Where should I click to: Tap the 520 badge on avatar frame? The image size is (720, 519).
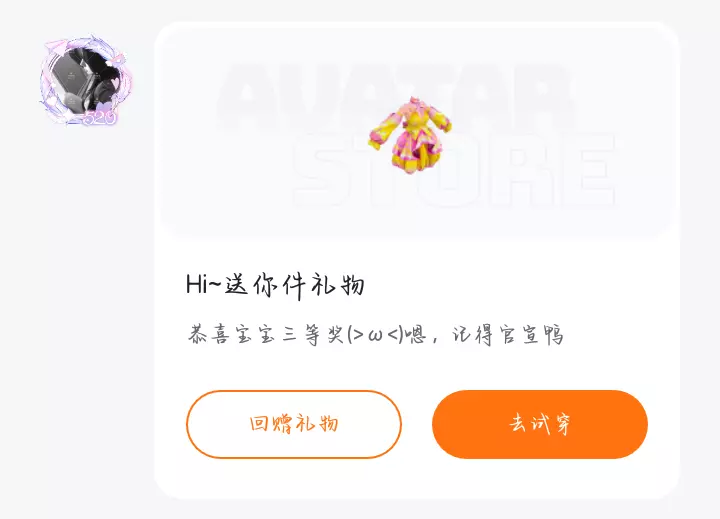(100, 118)
